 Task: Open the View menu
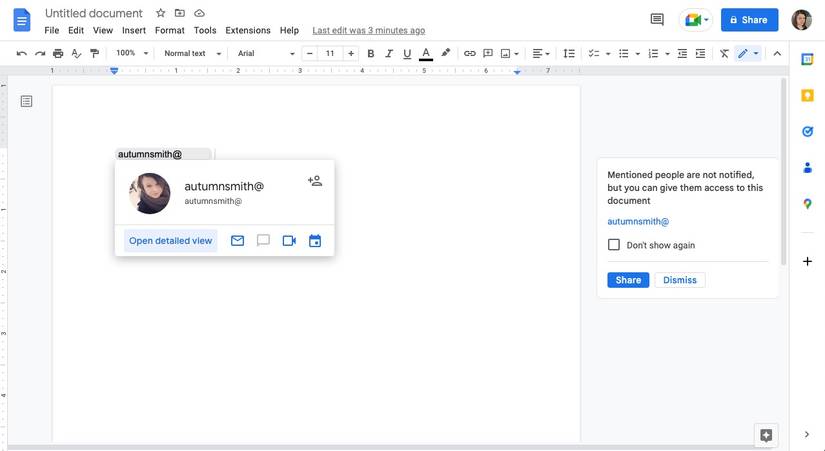point(103,31)
